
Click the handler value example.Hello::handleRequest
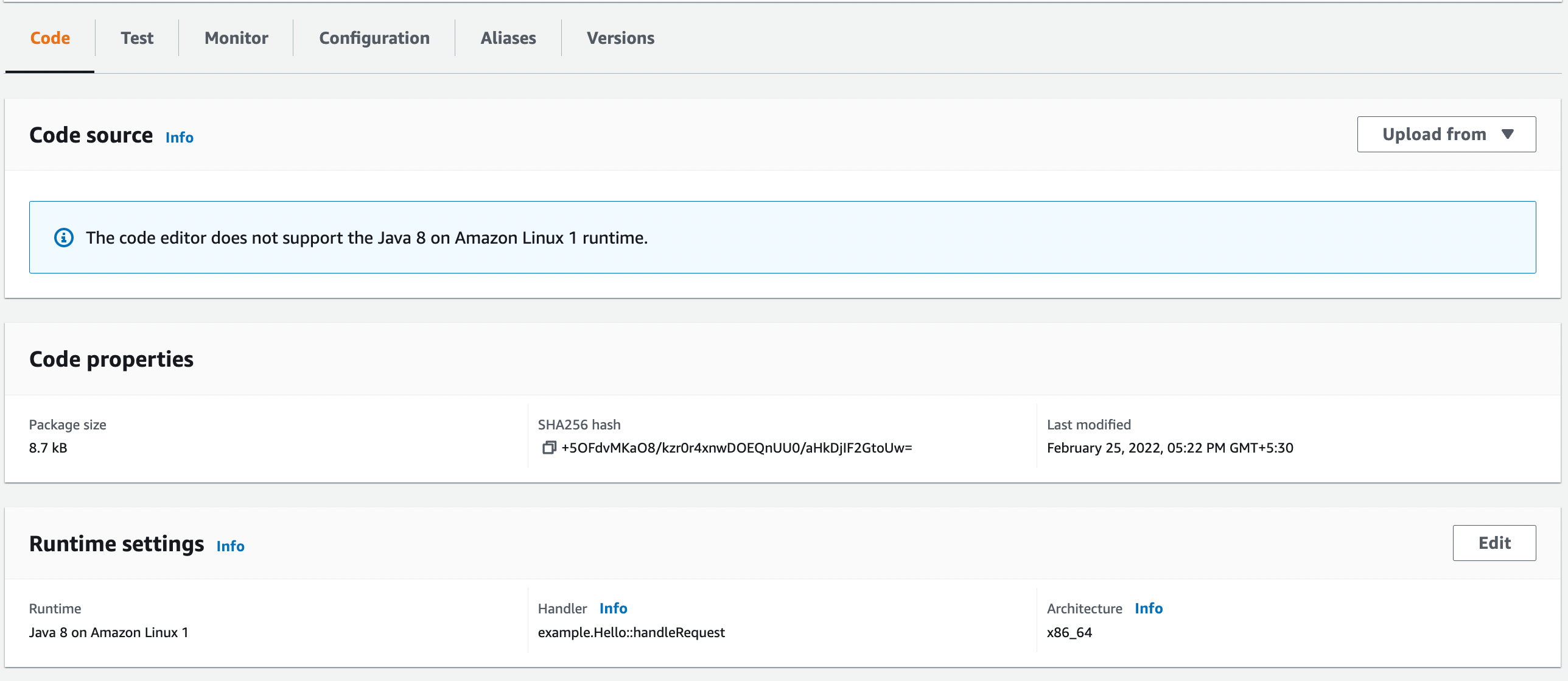point(631,632)
